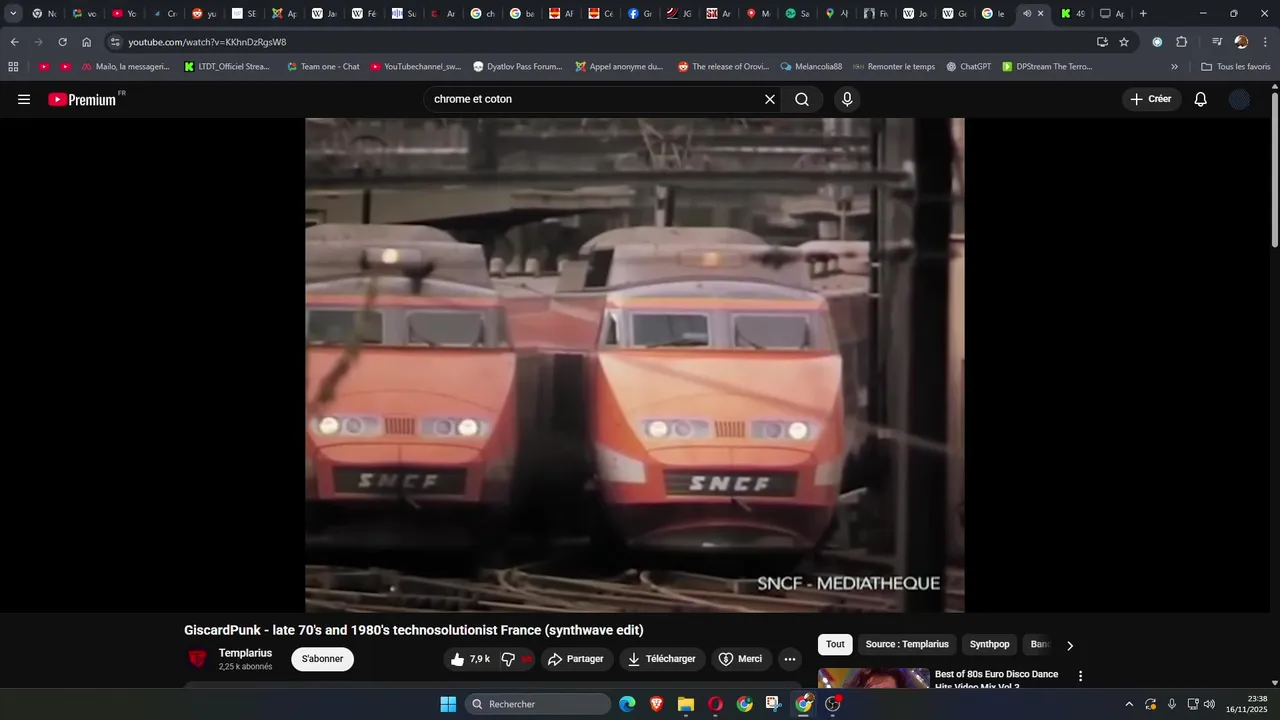This screenshot has height=720, width=1280.
Task: Show hidden system tray icons
Action: (x=1129, y=704)
